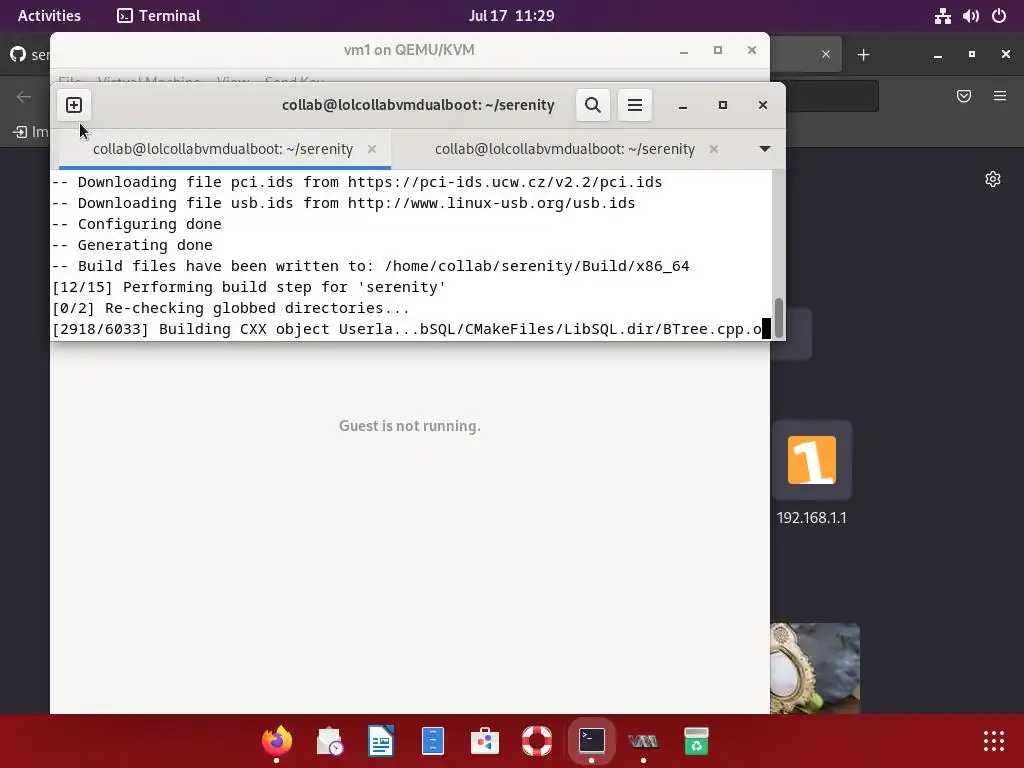The height and width of the screenshot is (768, 1024).
Task: Open Trash from the dock
Action: click(x=696, y=741)
